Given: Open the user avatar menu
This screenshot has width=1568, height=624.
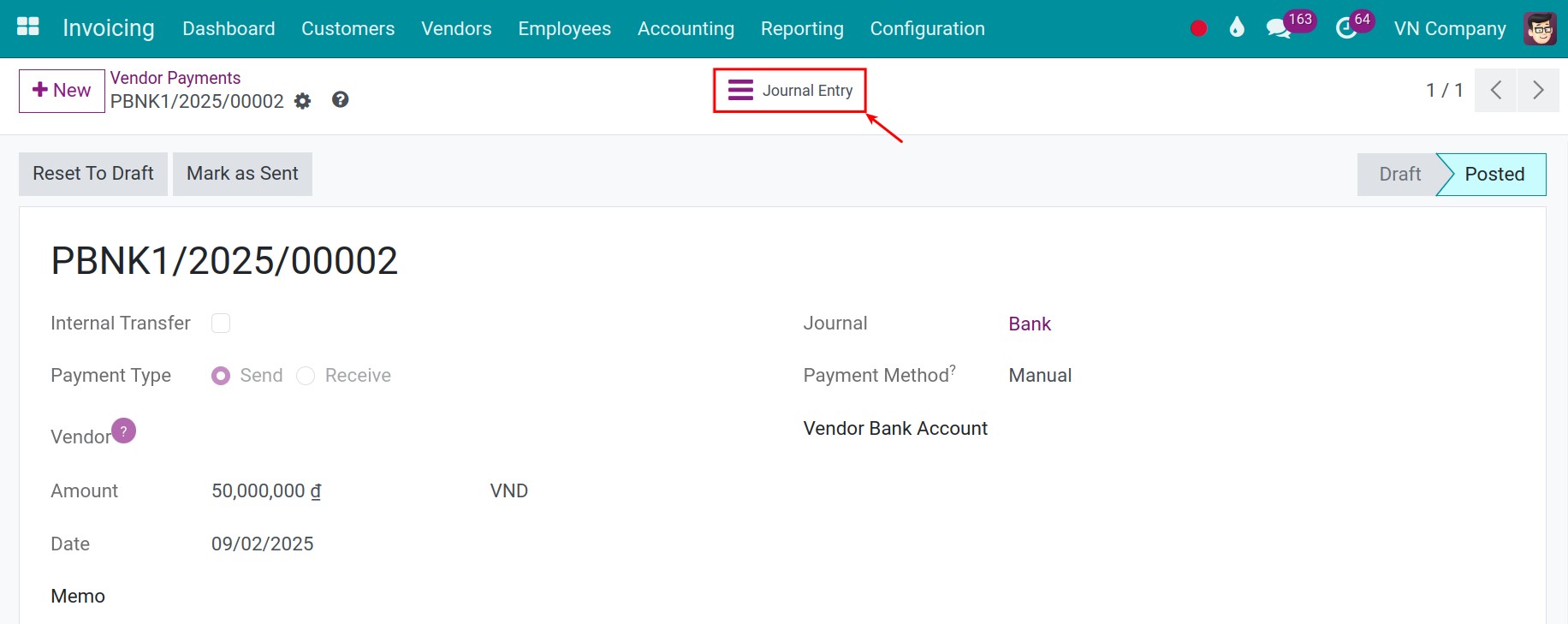Looking at the screenshot, I should click(1540, 29).
